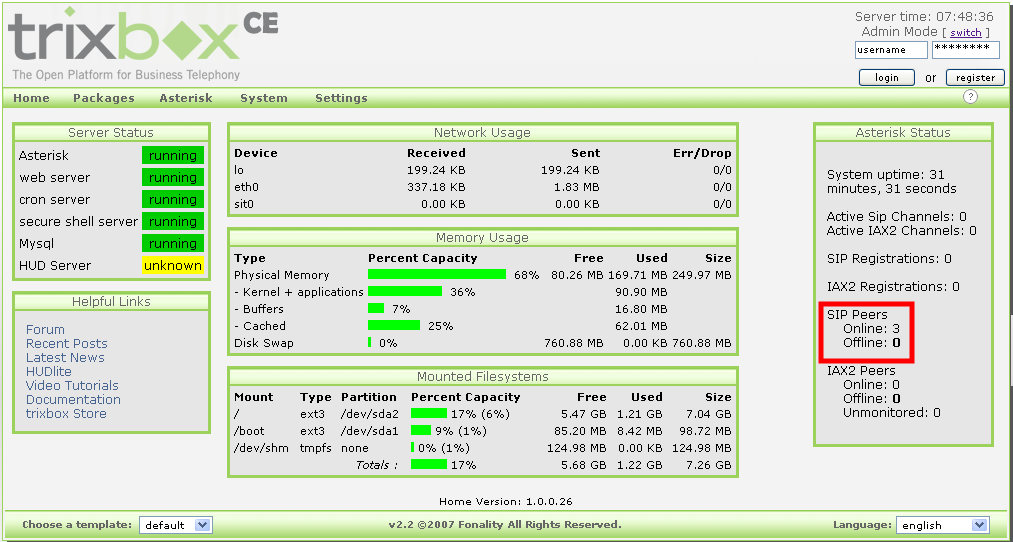This screenshot has height=542, width=1013.
Task: Click the /dev/sda2 17% capacity bar
Action: pos(429,413)
